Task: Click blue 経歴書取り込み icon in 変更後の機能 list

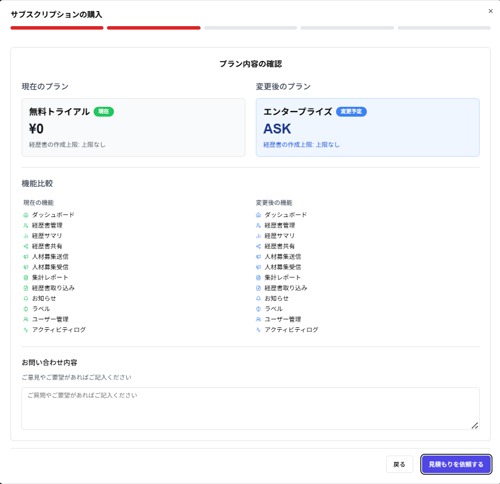Action: (258, 288)
